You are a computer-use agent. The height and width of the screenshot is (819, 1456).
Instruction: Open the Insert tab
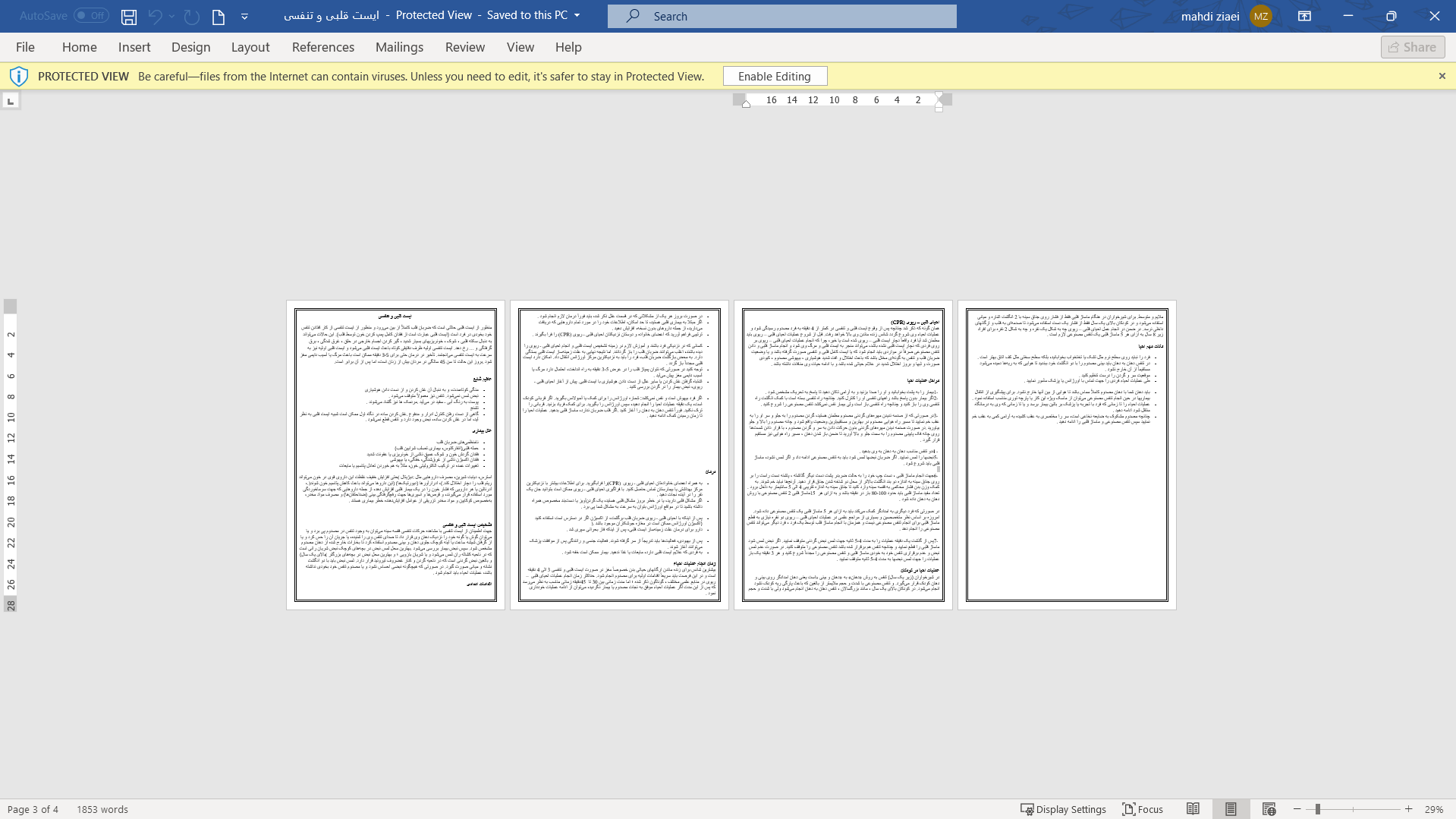(134, 47)
